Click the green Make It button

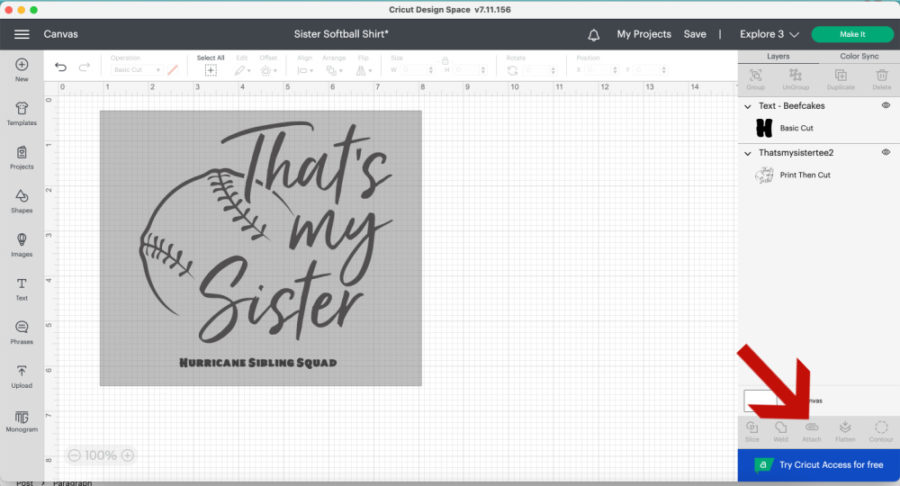point(852,34)
